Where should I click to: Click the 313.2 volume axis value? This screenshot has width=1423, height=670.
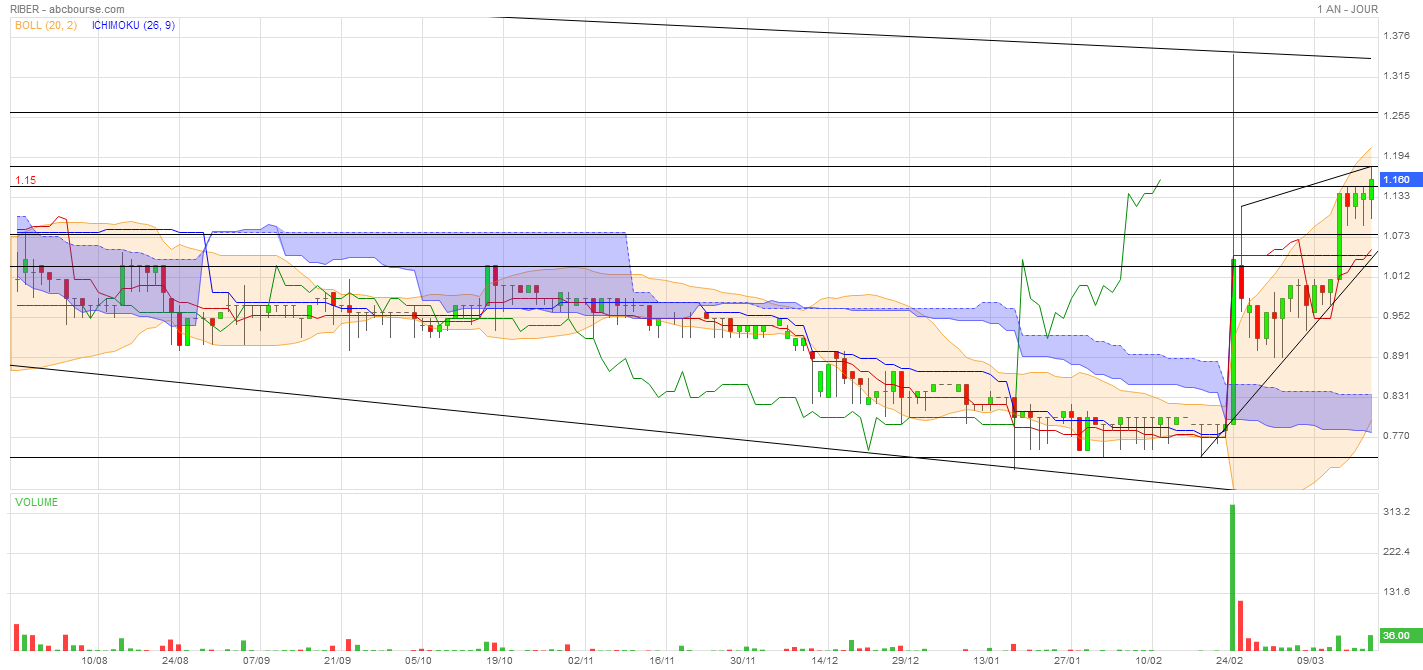pos(1395,512)
